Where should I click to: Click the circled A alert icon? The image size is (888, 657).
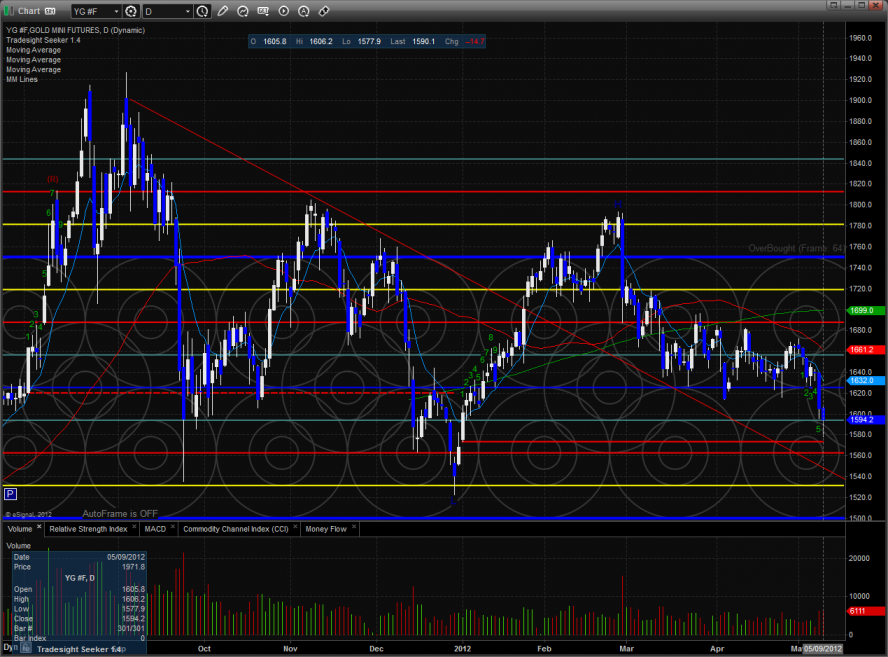304,11
